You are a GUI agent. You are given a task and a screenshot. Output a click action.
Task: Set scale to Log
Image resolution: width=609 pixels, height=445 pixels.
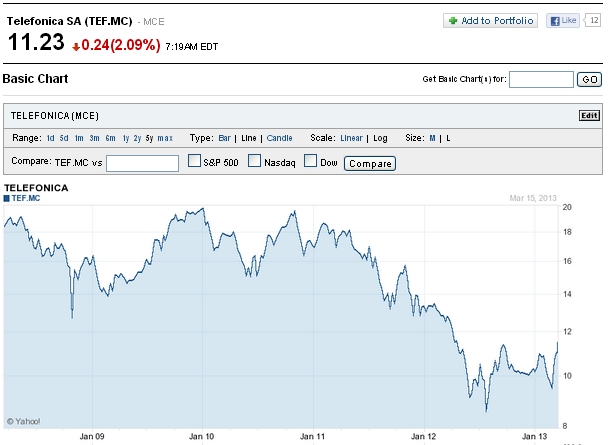point(380,138)
